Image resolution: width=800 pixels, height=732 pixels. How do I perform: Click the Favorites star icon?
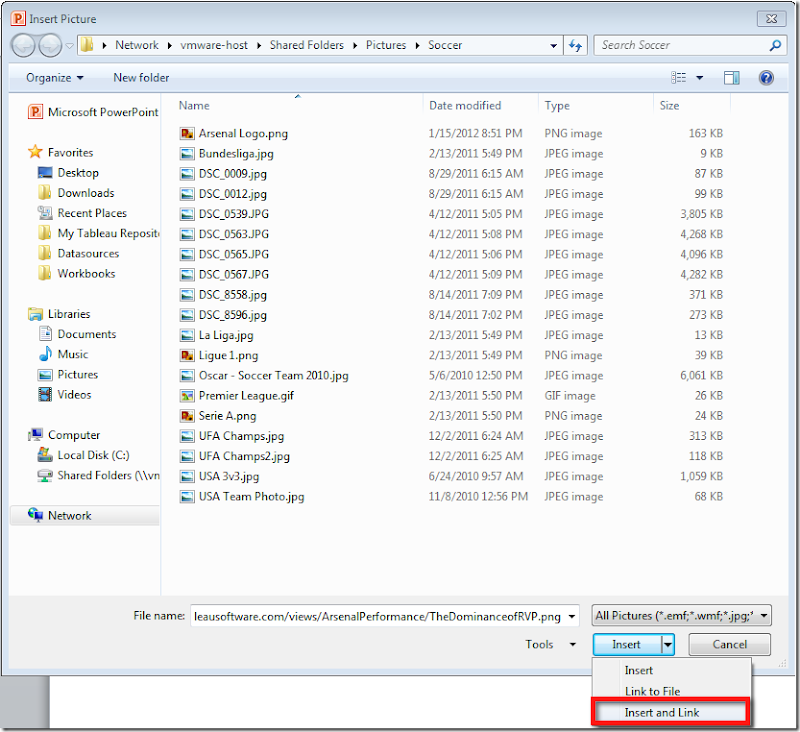35,152
